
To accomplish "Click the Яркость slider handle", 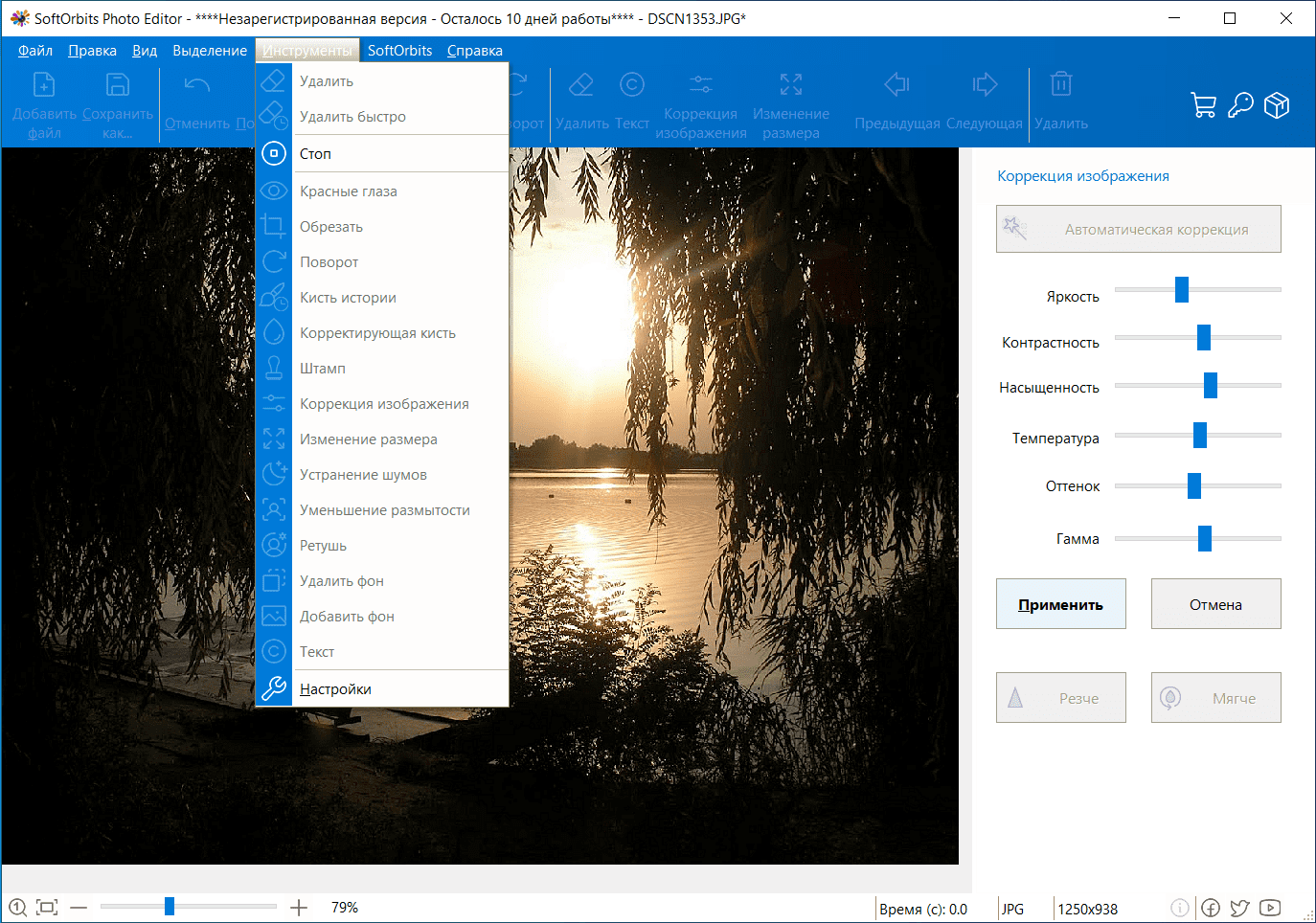I will (x=1182, y=289).
